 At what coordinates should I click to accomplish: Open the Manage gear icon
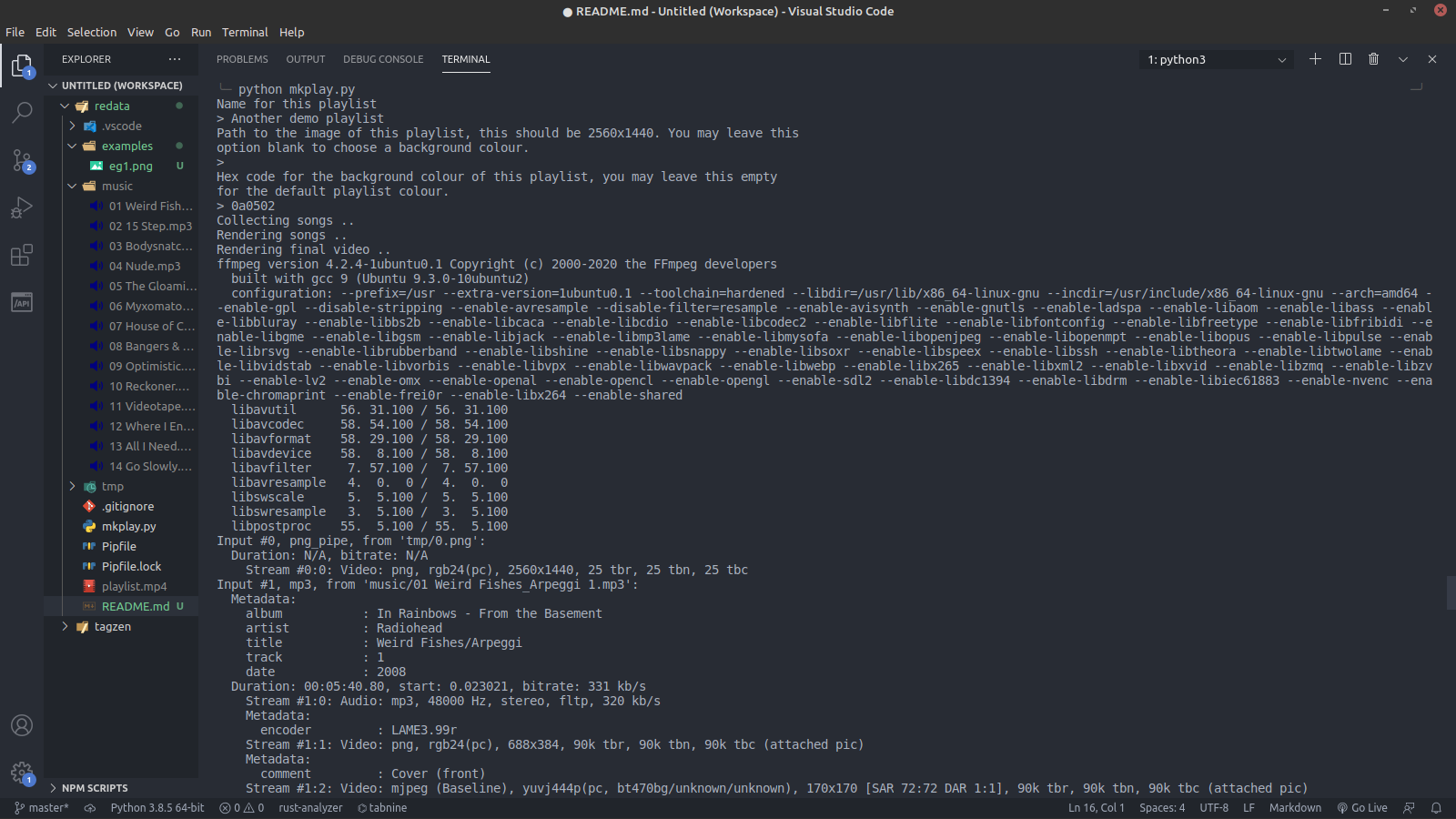tap(22, 773)
